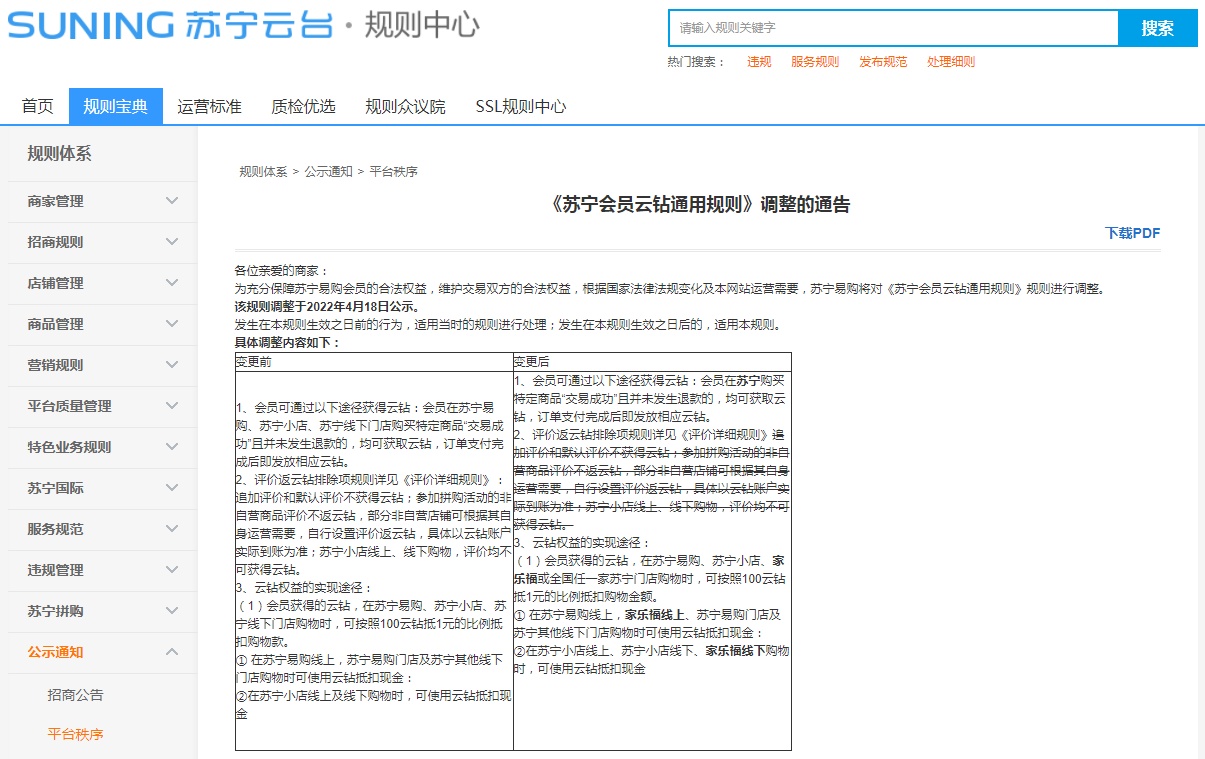Open the 违规 hot search link
Image resolution: width=1205 pixels, height=759 pixels.
[759, 62]
